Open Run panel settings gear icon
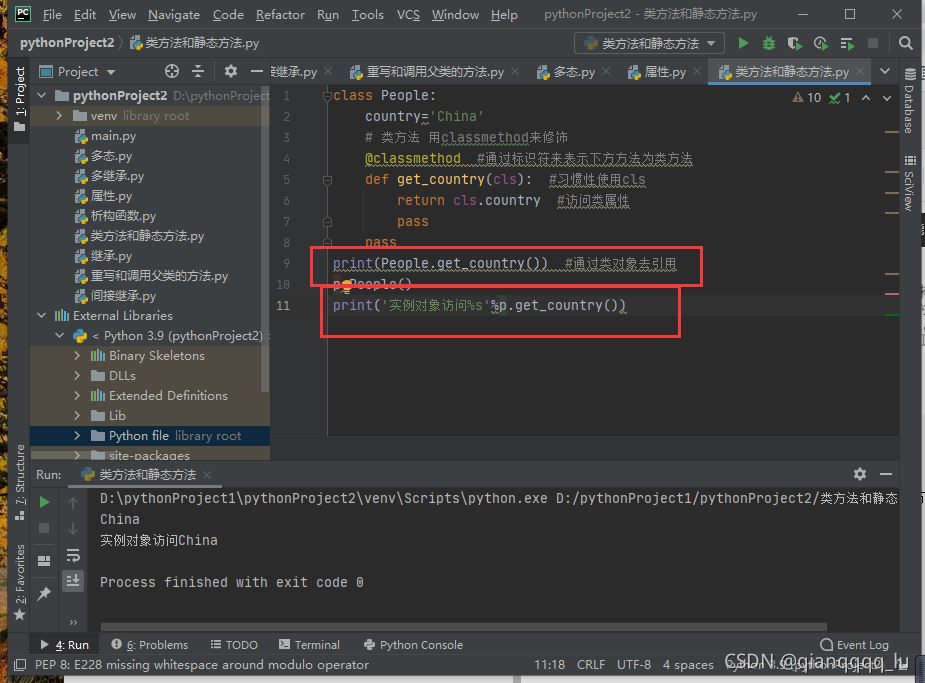The height and width of the screenshot is (683, 925). click(x=860, y=474)
